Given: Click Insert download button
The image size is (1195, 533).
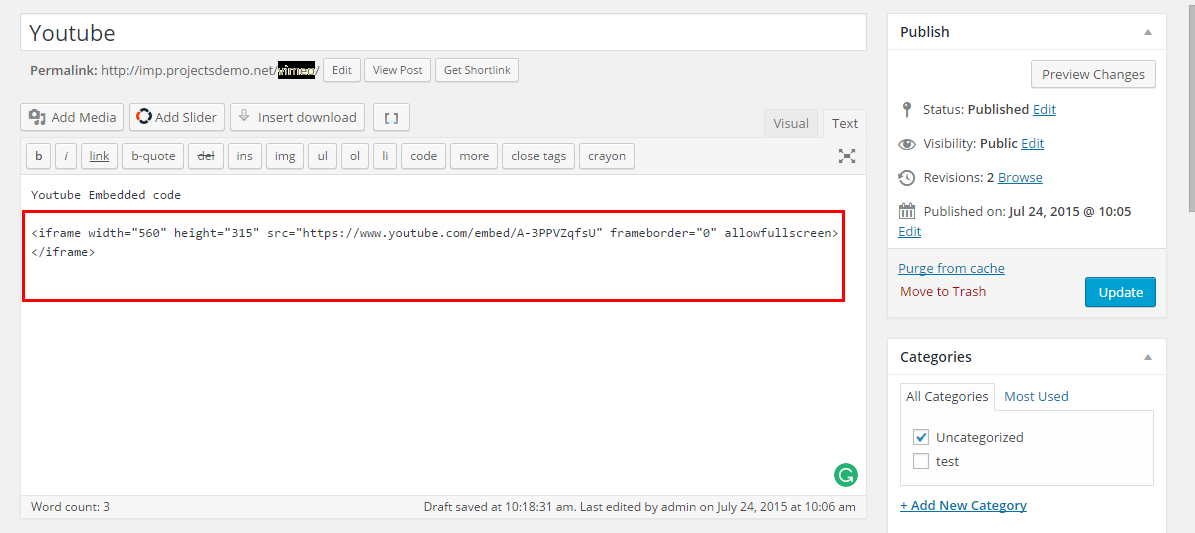Looking at the screenshot, I should [x=297, y=117].
